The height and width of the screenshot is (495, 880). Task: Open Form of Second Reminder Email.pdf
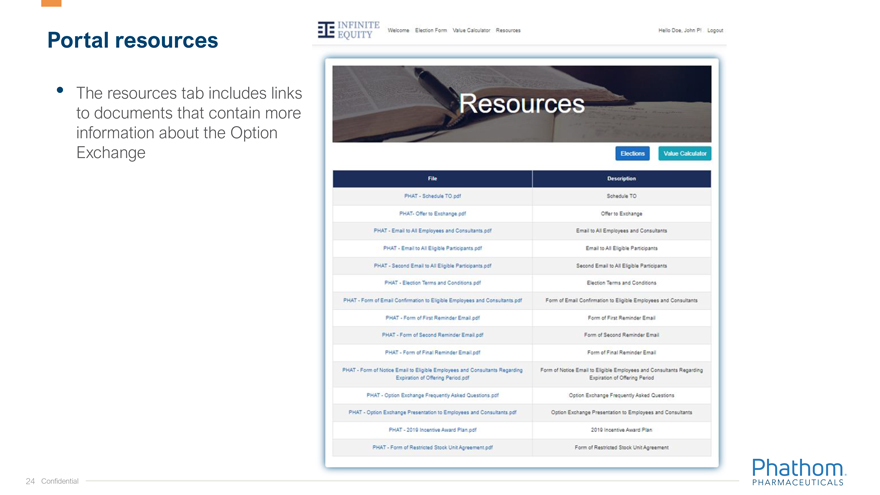[432, 335]
